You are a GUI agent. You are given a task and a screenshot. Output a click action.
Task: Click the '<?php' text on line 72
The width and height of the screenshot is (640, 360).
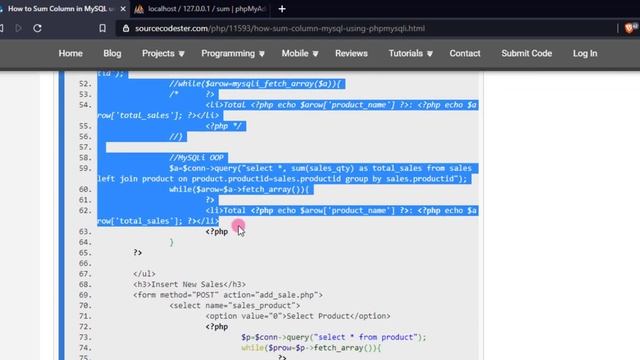[x=217, y=327]
